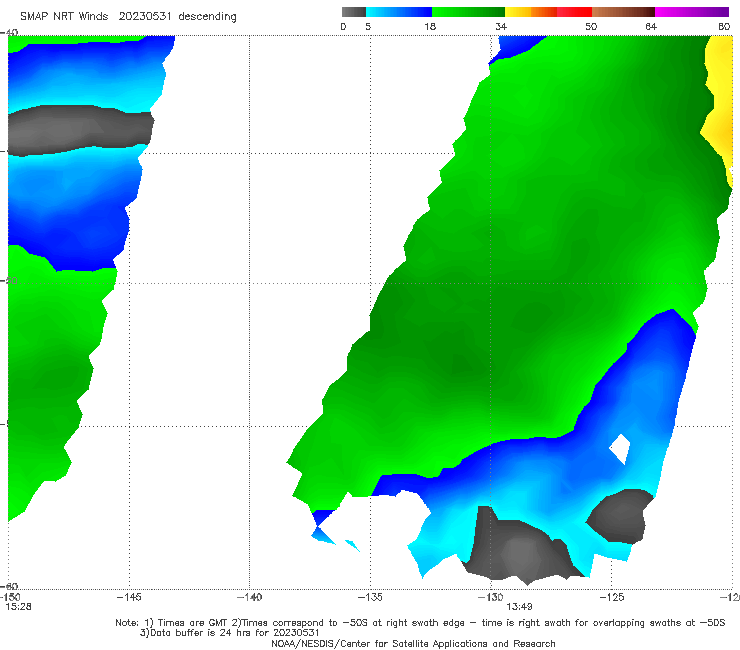Click the brown 50-64 segment of color bar
This screenshot has width=740, height=650.
tap(623, 12)
